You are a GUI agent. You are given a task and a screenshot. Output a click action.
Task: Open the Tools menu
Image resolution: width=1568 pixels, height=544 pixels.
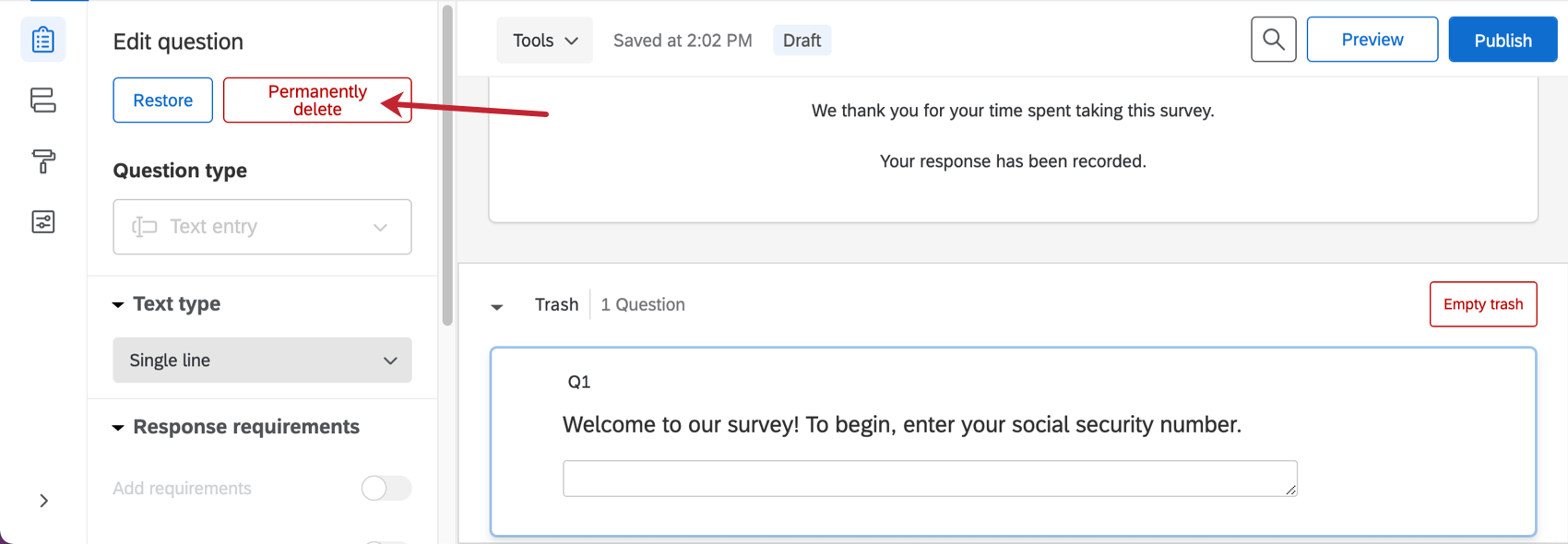pyautogui.click(x=543, y=40)
